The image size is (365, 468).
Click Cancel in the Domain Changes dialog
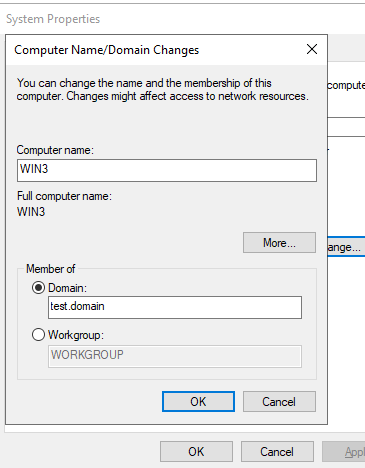click(x=279, y=402)
